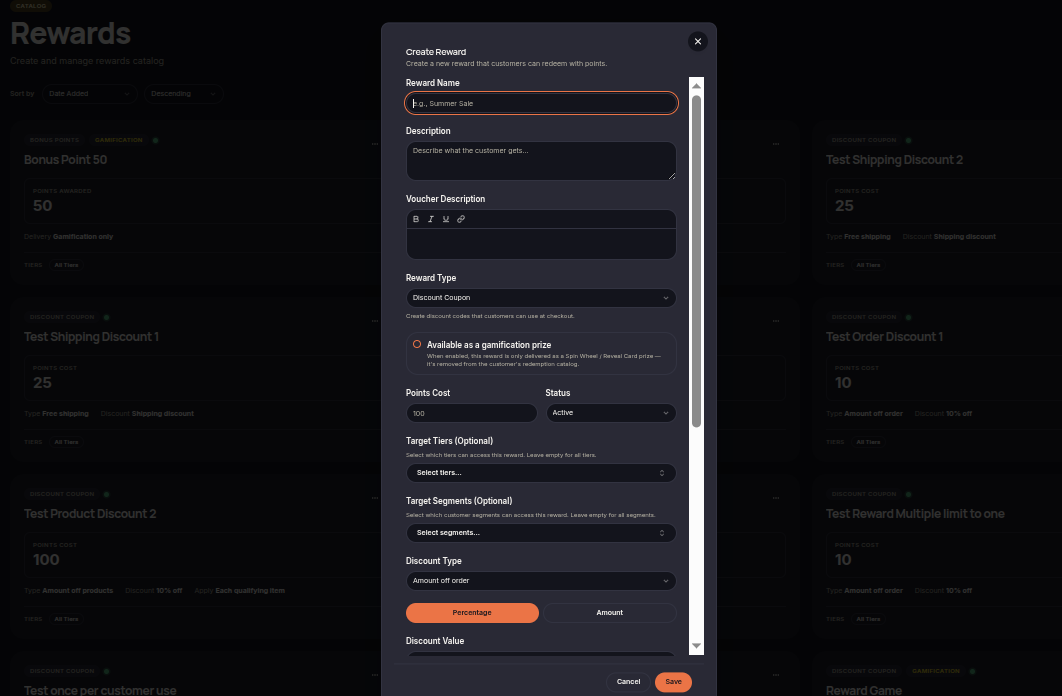Click the Bonus Point 50 card title

(66, 160)
